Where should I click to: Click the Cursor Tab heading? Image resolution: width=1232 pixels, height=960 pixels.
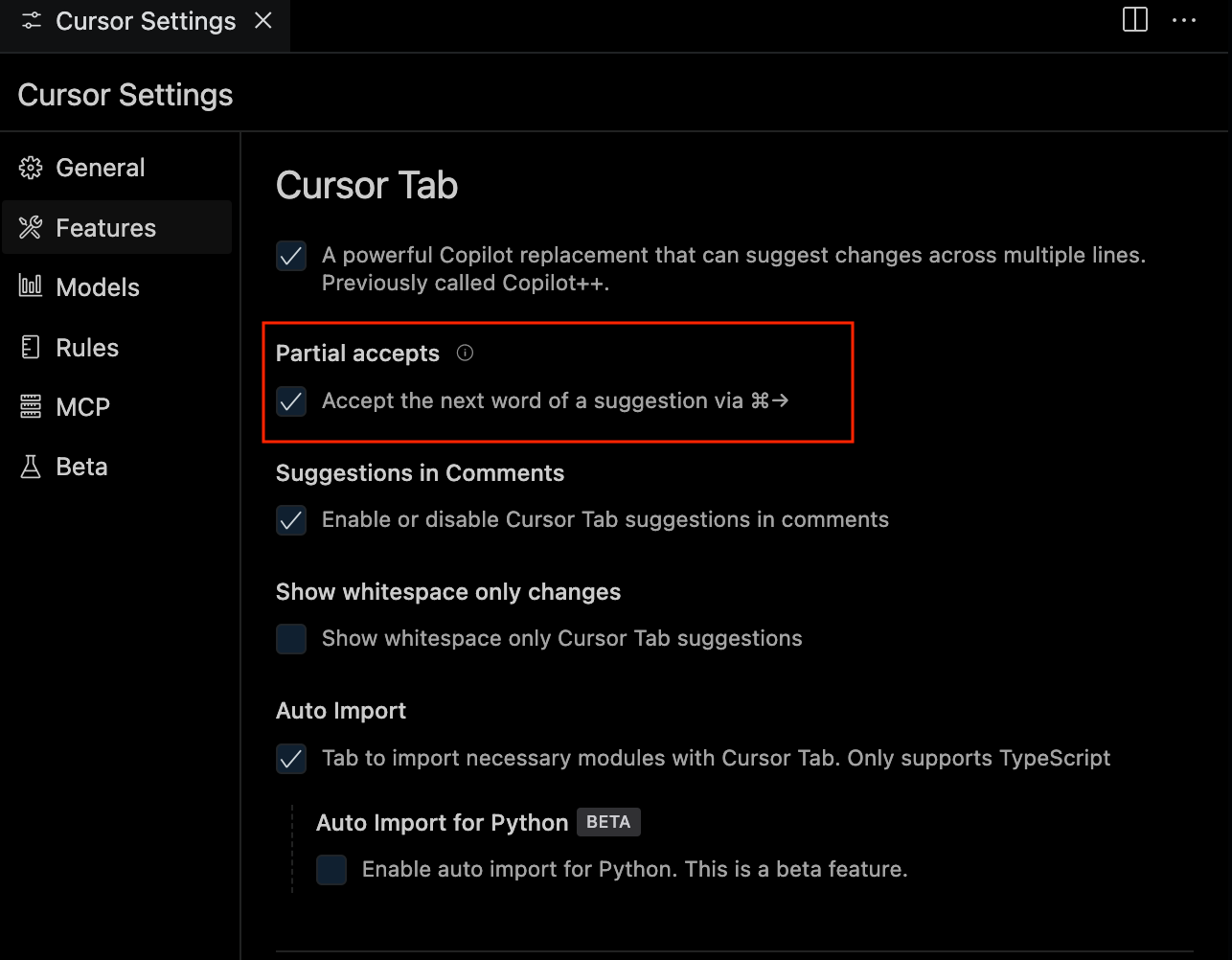point(367,185)
